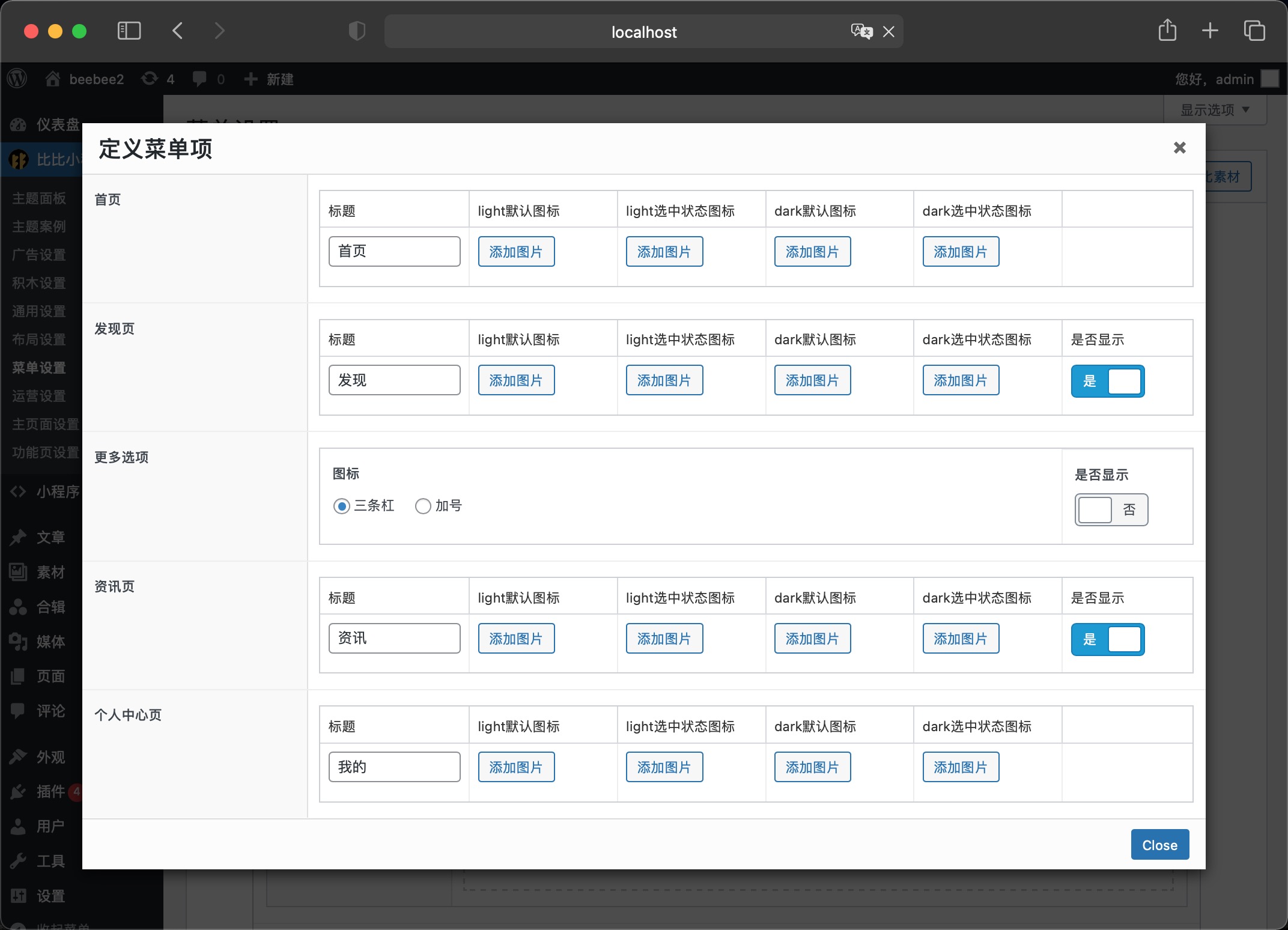Add light default icon image for 首页
The width and height of the screenshot is (1288, 930).
point(516,251)
